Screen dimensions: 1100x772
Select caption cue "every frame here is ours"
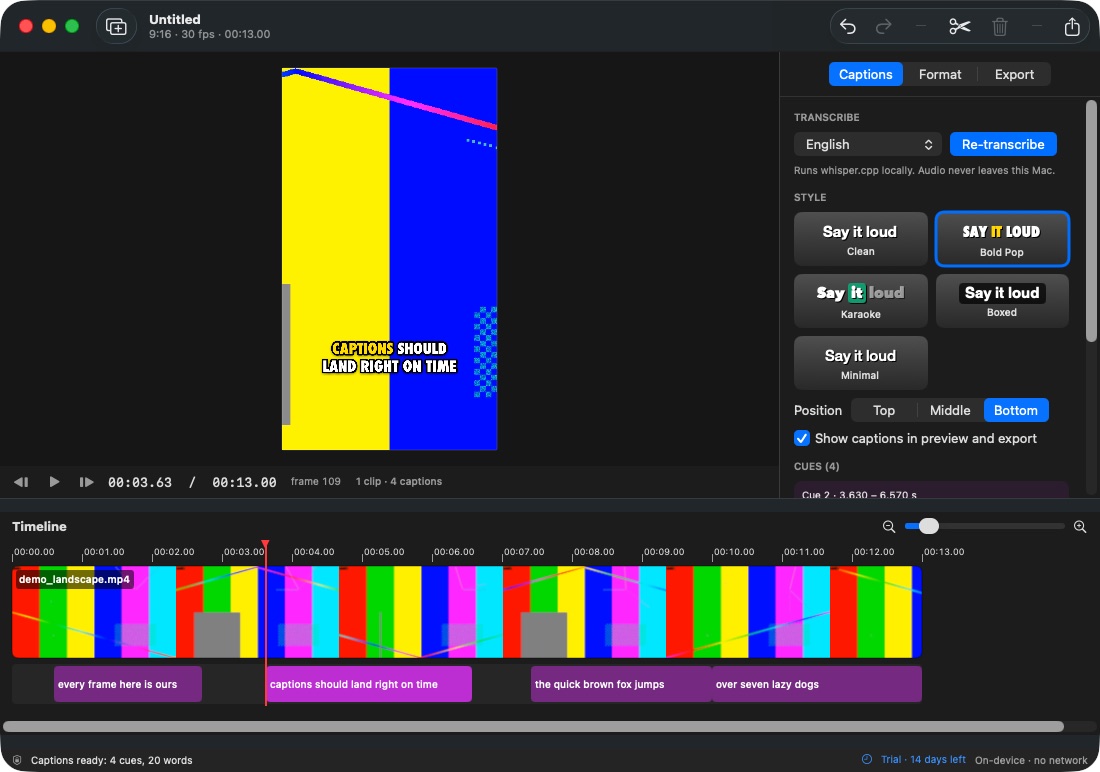(128, 684)
